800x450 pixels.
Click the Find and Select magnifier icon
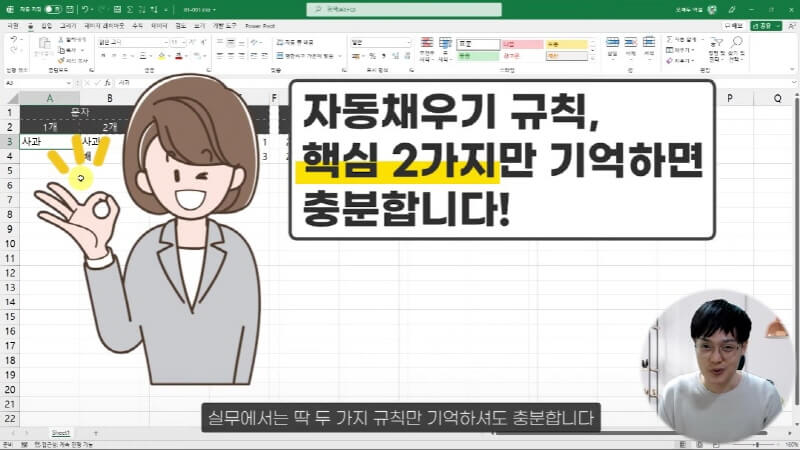[x=736, y=43]
